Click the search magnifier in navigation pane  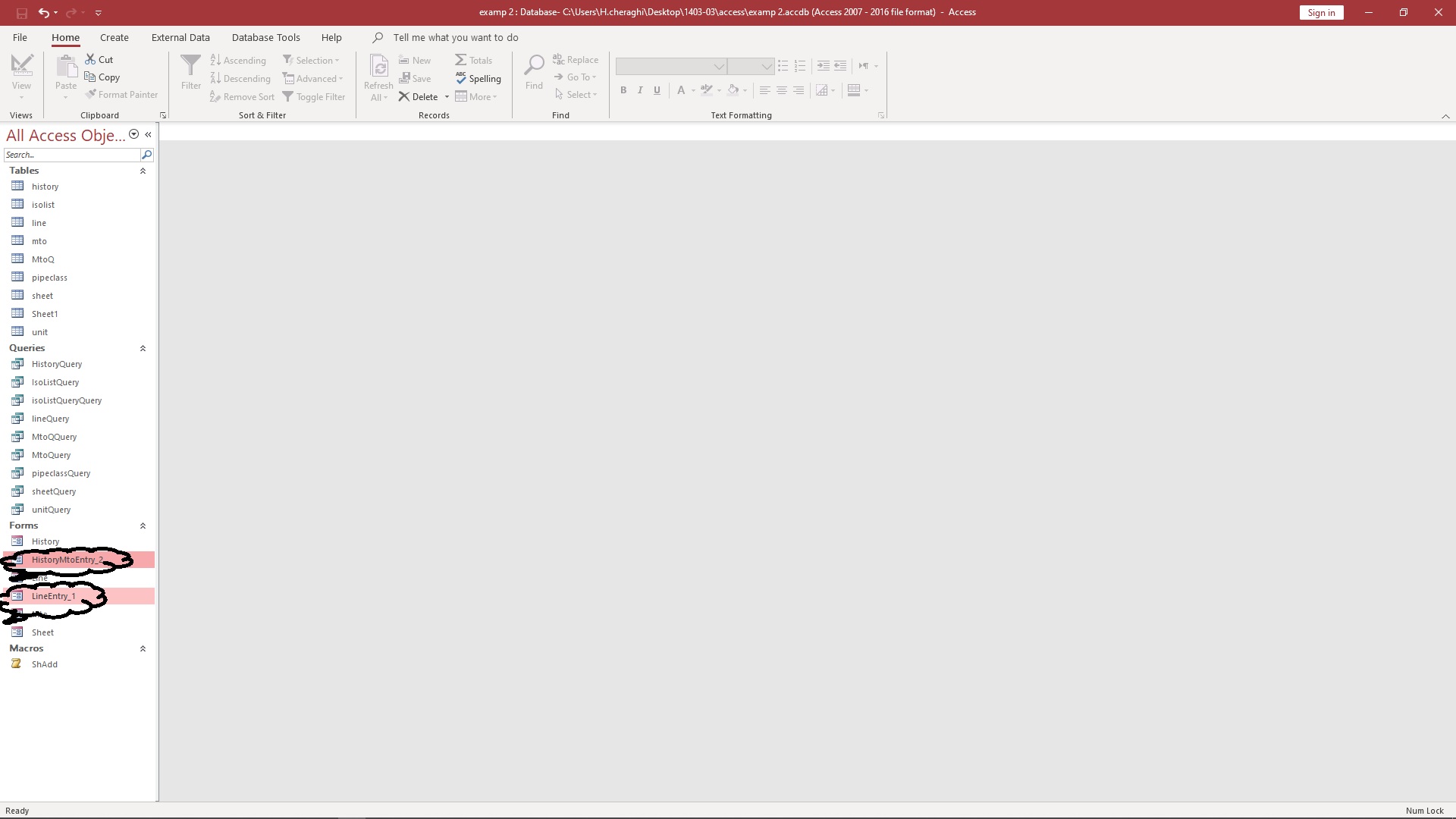point(146,155)
